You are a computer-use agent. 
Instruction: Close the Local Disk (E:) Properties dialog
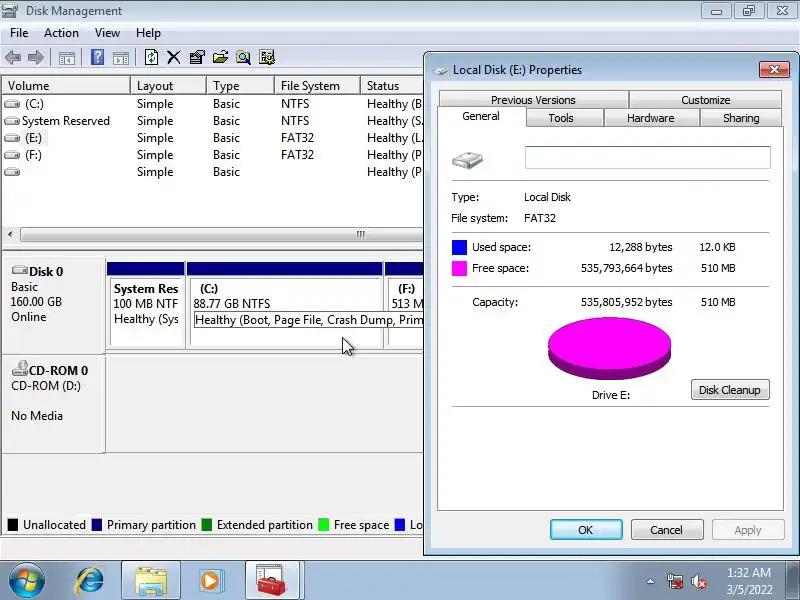(773, 69)
